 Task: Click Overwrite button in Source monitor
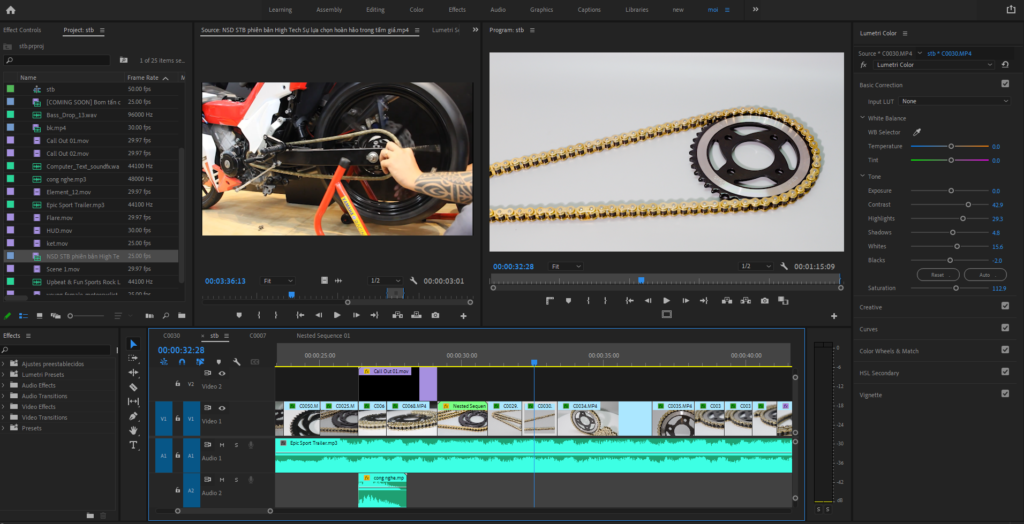pyautogui.click(x=416, y=315)
